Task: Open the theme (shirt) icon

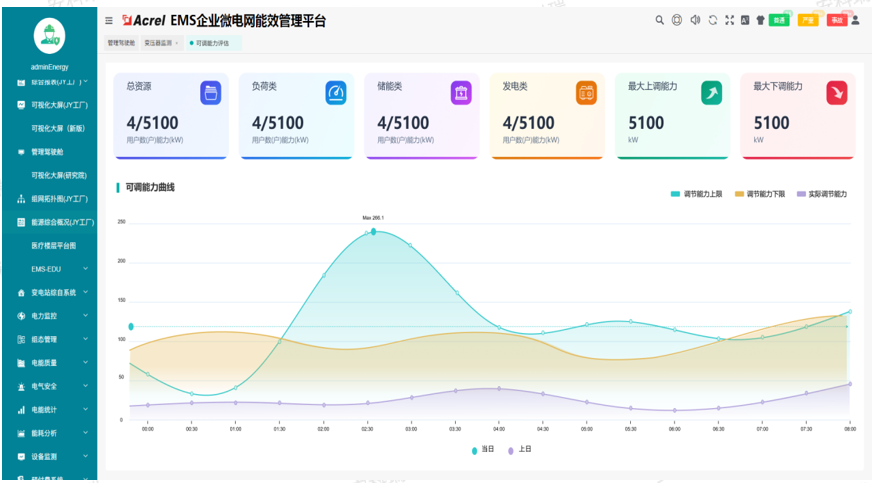Action: tap(760, 20)
